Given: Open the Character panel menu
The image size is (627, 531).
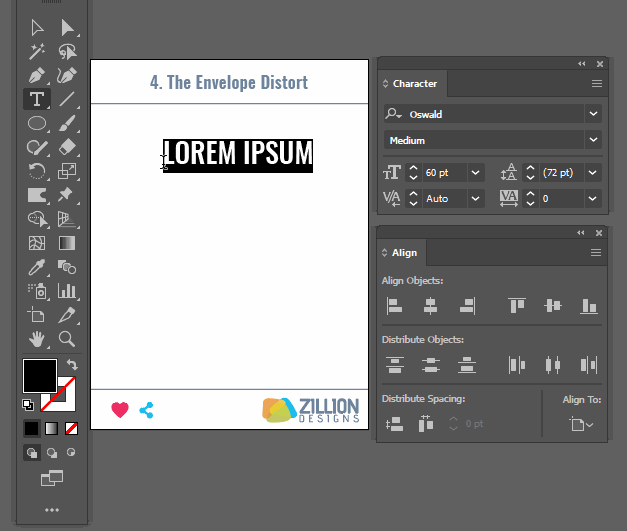Looking at the screenshot, I should (596, 84).
